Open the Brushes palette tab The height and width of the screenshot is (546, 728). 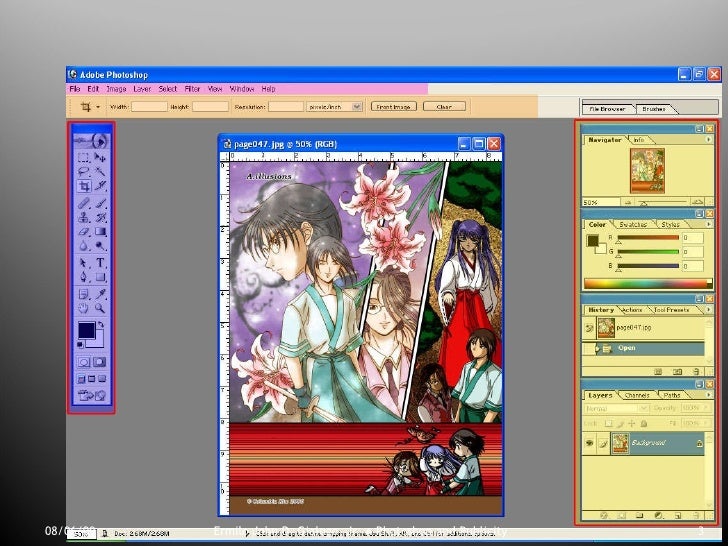tap(654, 109)
